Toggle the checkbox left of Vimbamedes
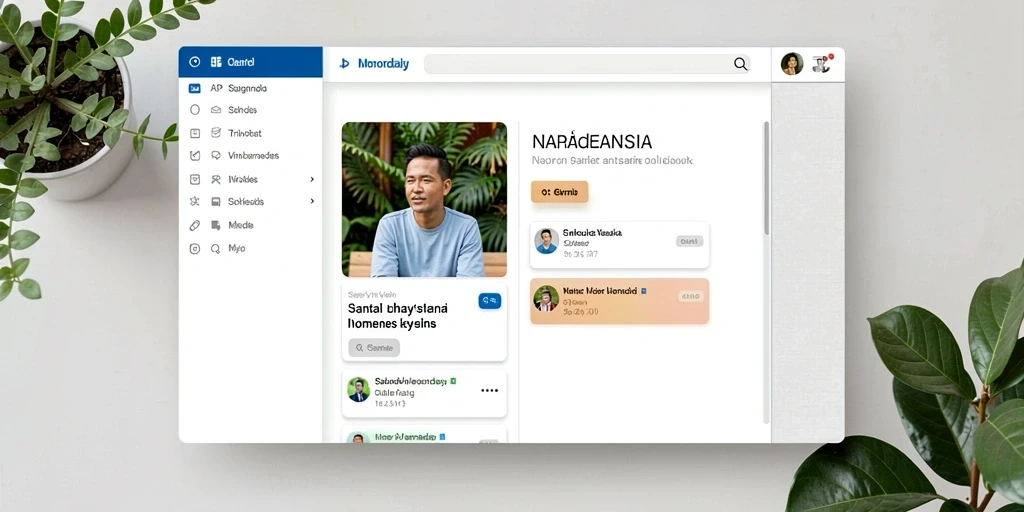The image size is (1024, 512). tap(195, 155)
